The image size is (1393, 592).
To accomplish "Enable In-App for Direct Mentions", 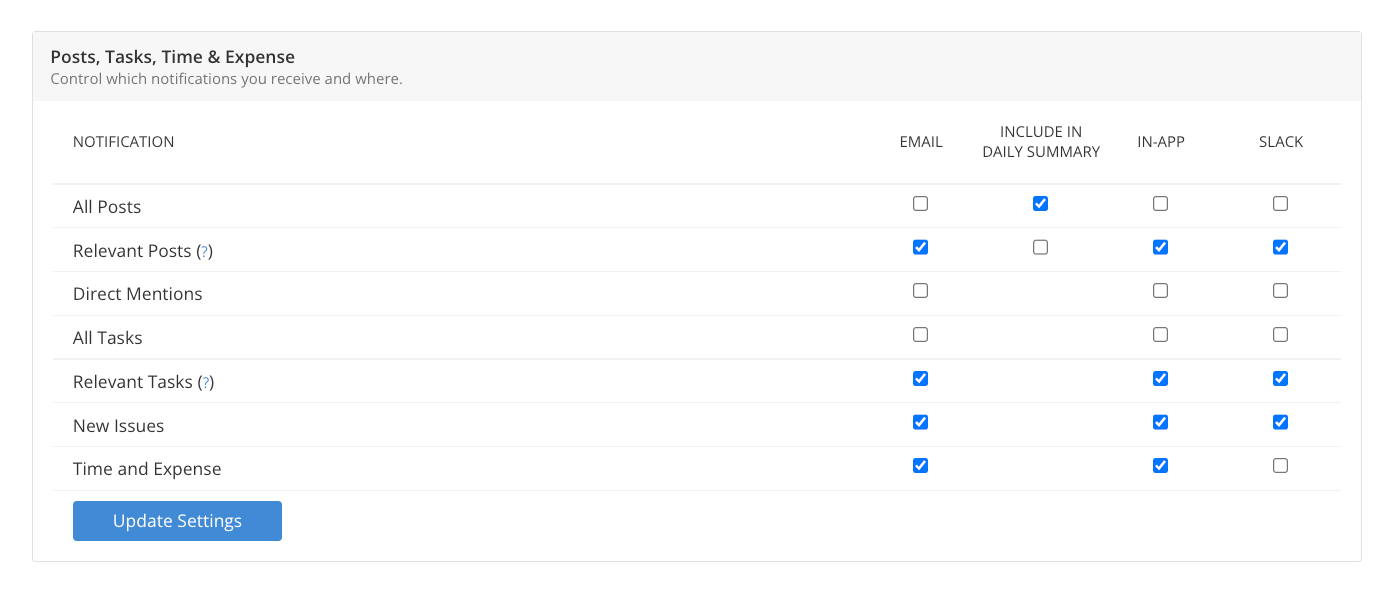I will click(1160, 291).
